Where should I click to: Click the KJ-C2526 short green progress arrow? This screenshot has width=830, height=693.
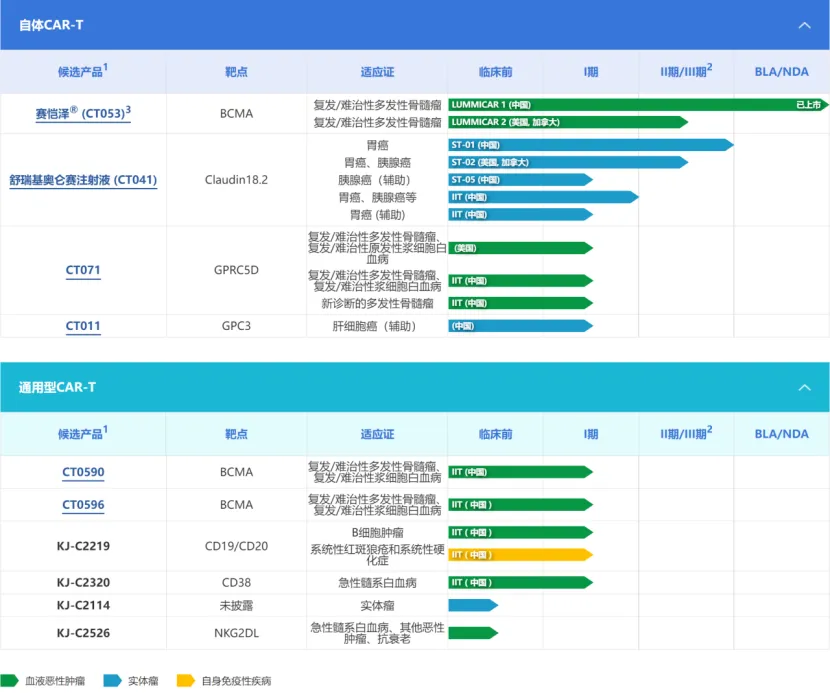(x=472, y=632)
